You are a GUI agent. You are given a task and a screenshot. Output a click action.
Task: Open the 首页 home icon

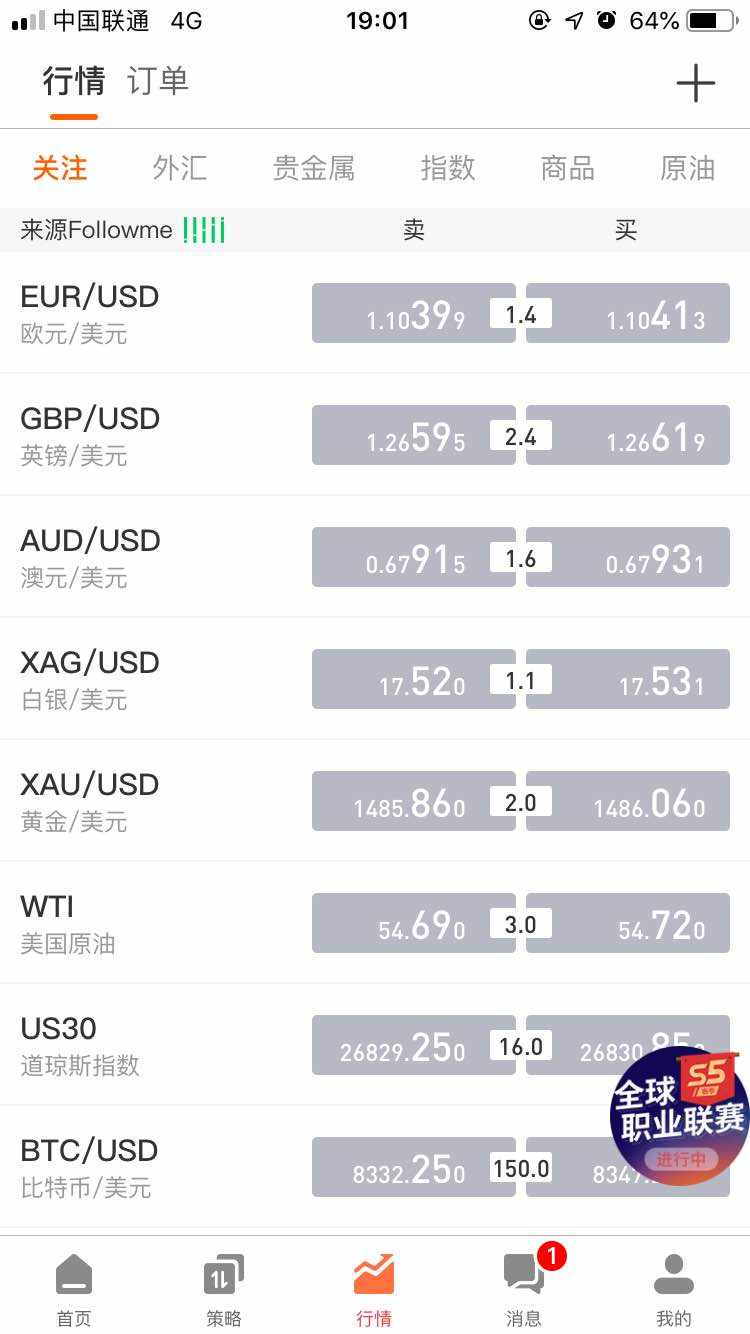(x=74, y=1275)
